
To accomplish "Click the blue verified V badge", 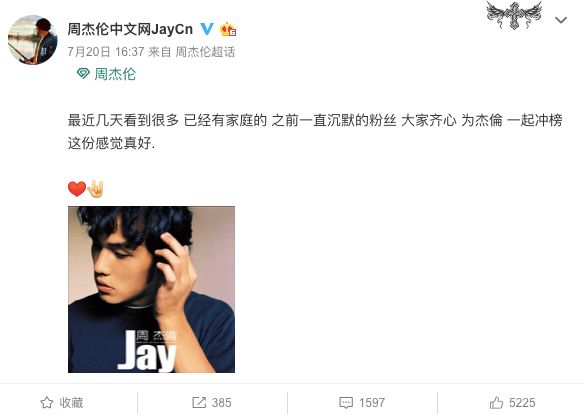I will (x=207, y=29).
